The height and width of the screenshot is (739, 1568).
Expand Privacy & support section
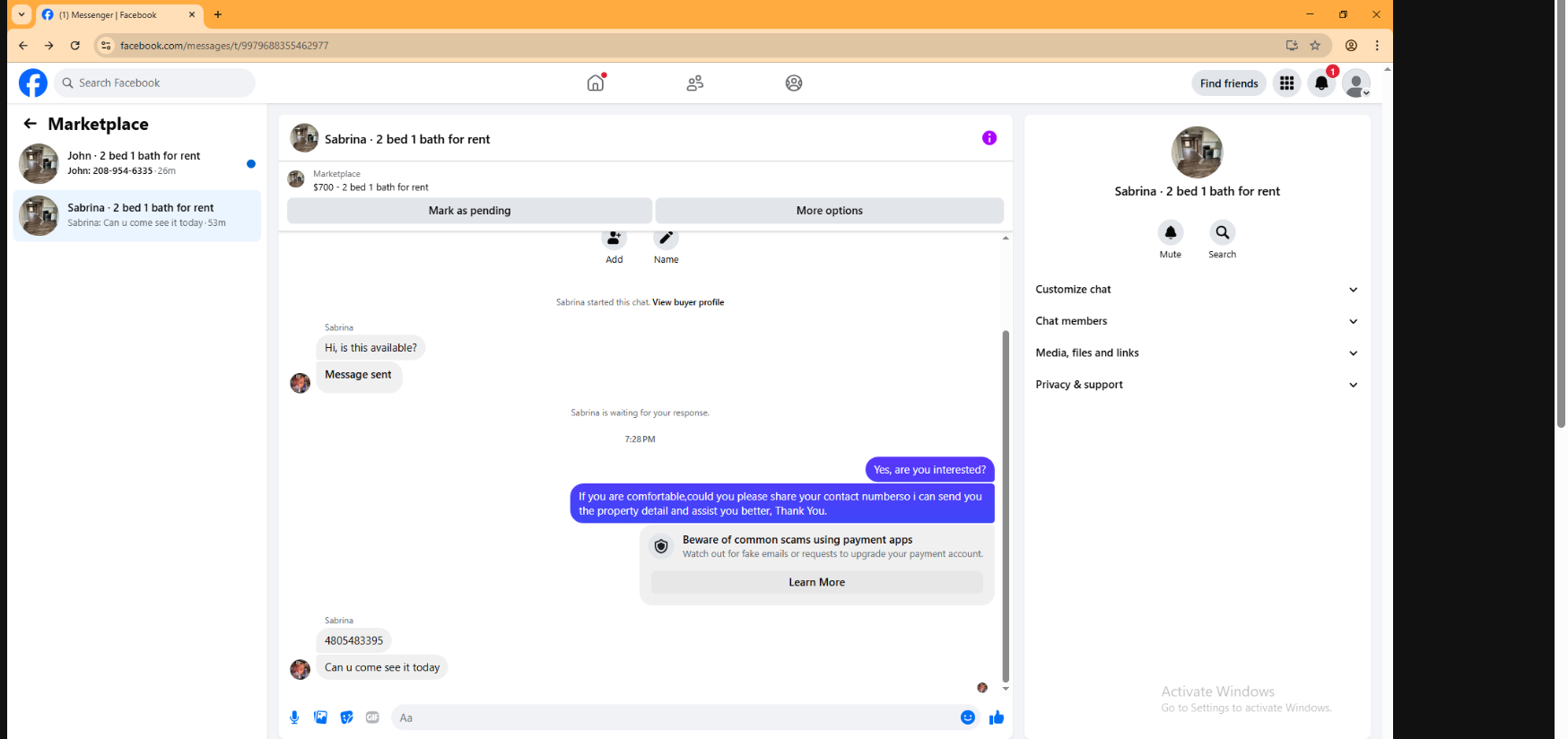click(x=1198, y=385)
